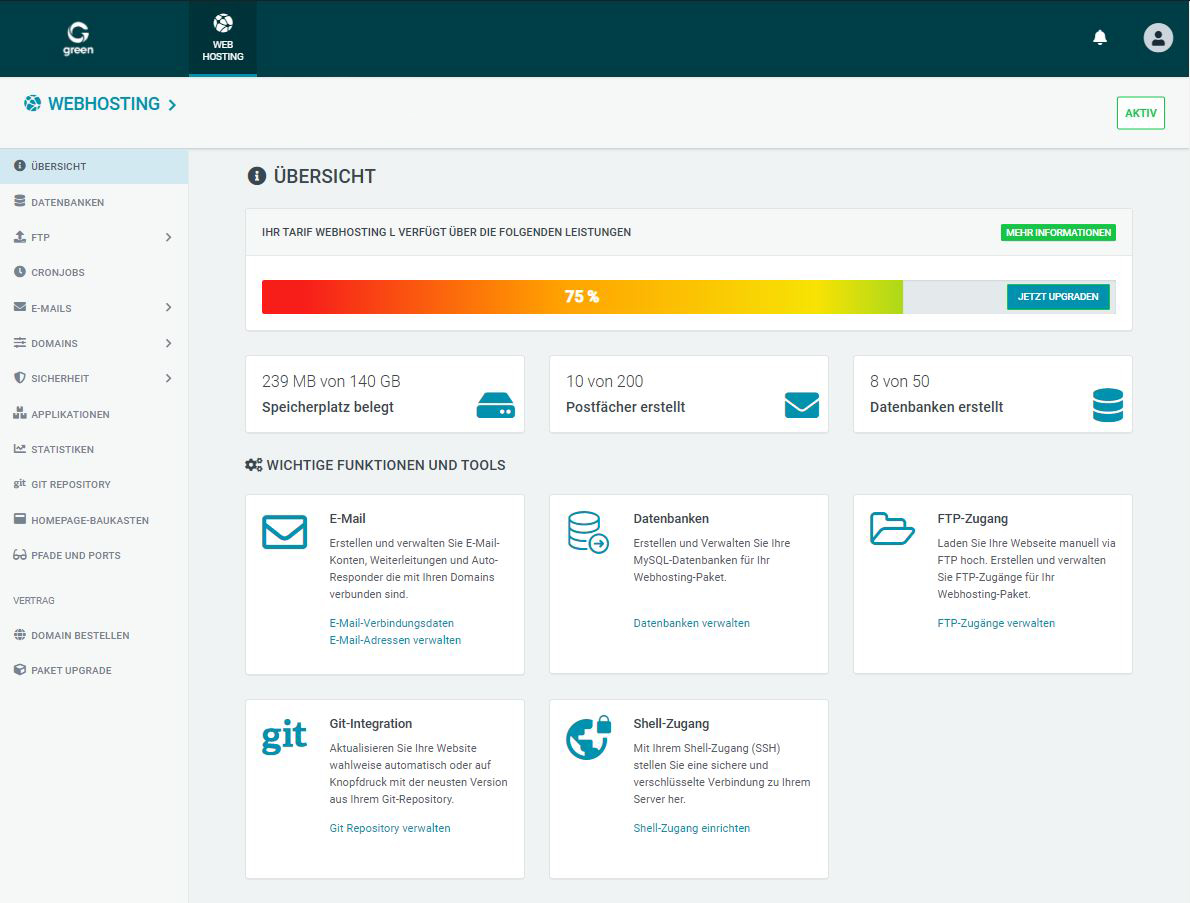This screenshot has height=903, width=1190.
Task: Click the green logo in header
Action: pyautogui.click(x=78, y=38)
